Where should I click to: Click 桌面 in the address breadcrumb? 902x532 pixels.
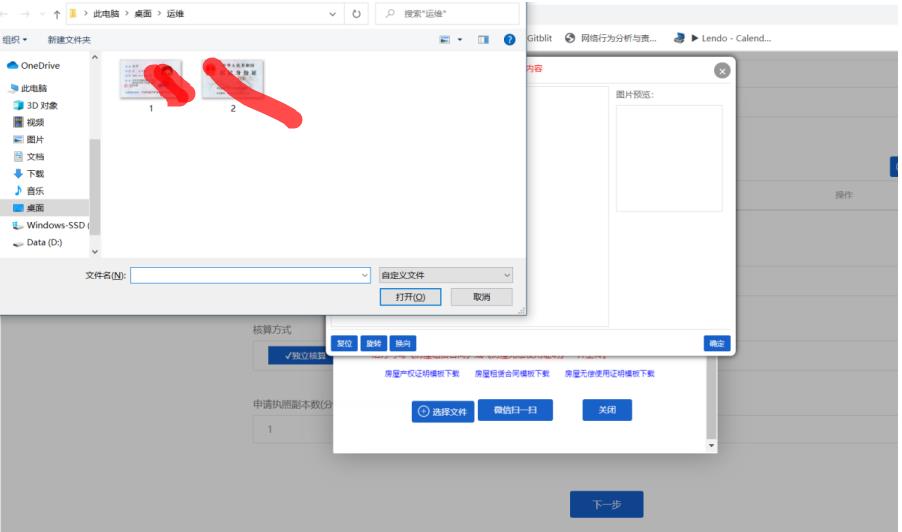[143, 14]
